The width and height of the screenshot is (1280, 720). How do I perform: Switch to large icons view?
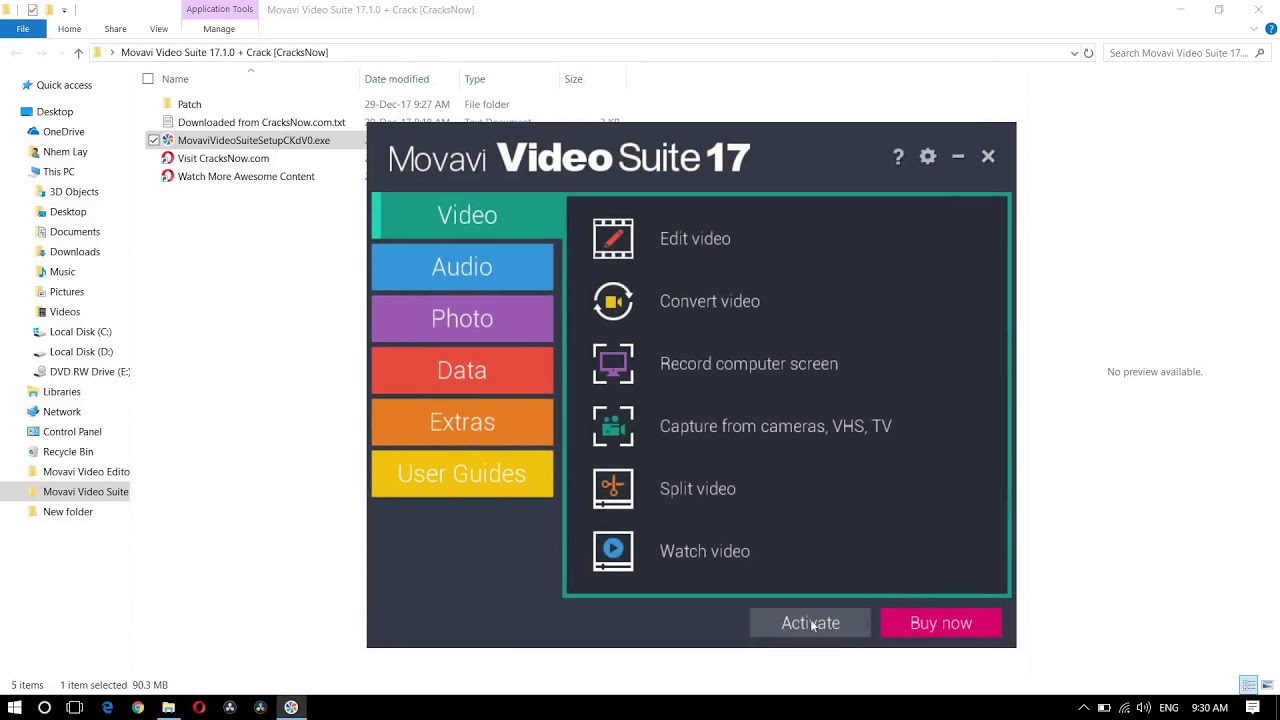(1268, 685)
